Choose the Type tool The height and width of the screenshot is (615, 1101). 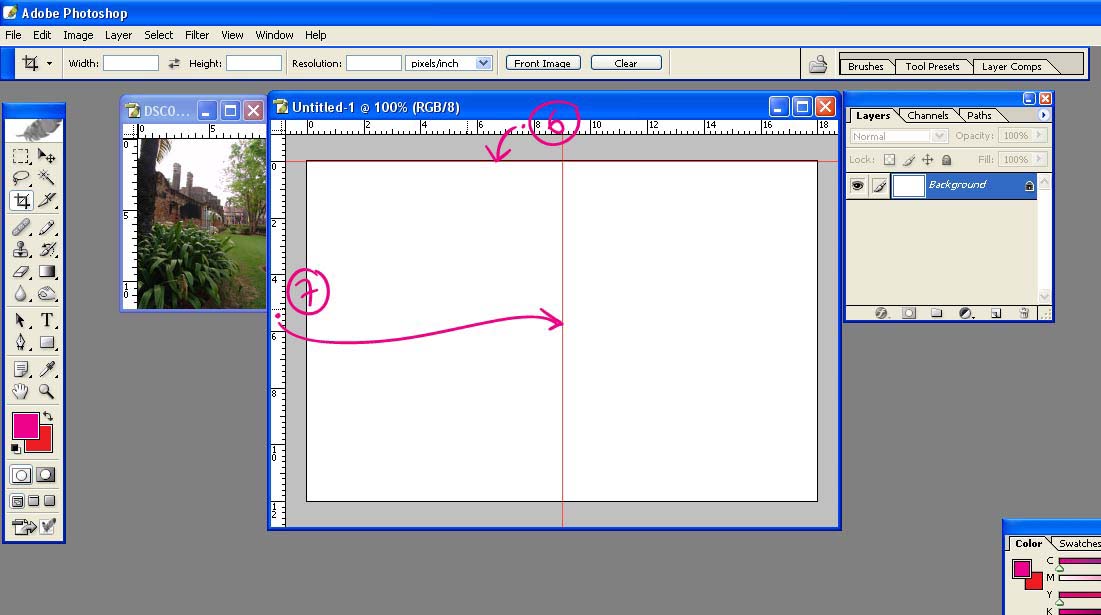(x=46, y=321)
